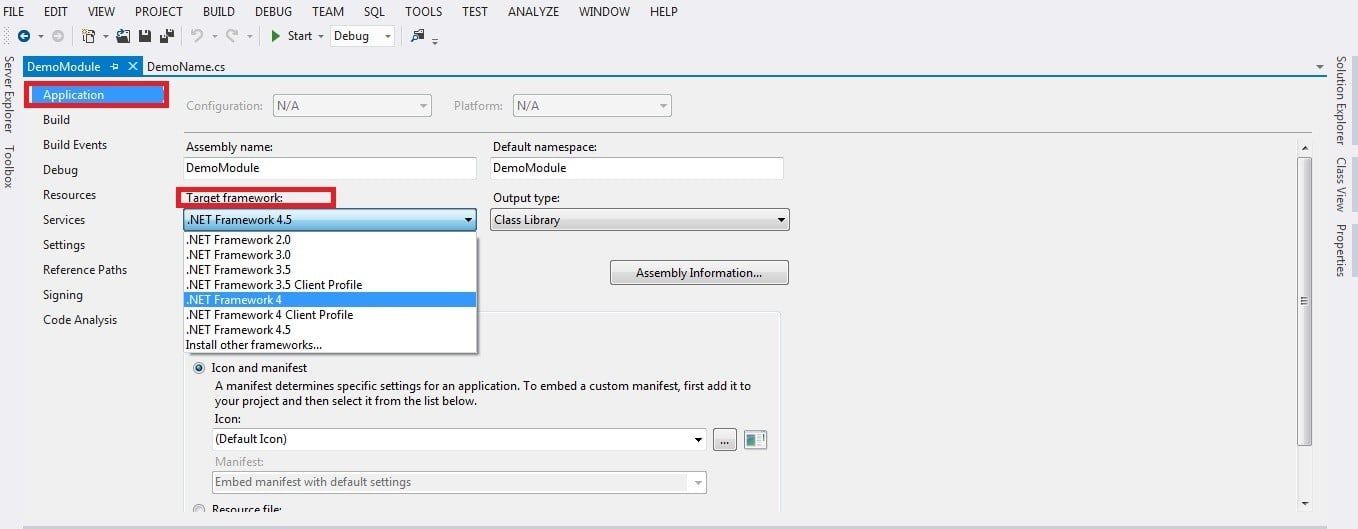Open the FILE menu
The height and width of the screenshot is (529, 1358).
[x=14, y=12]
